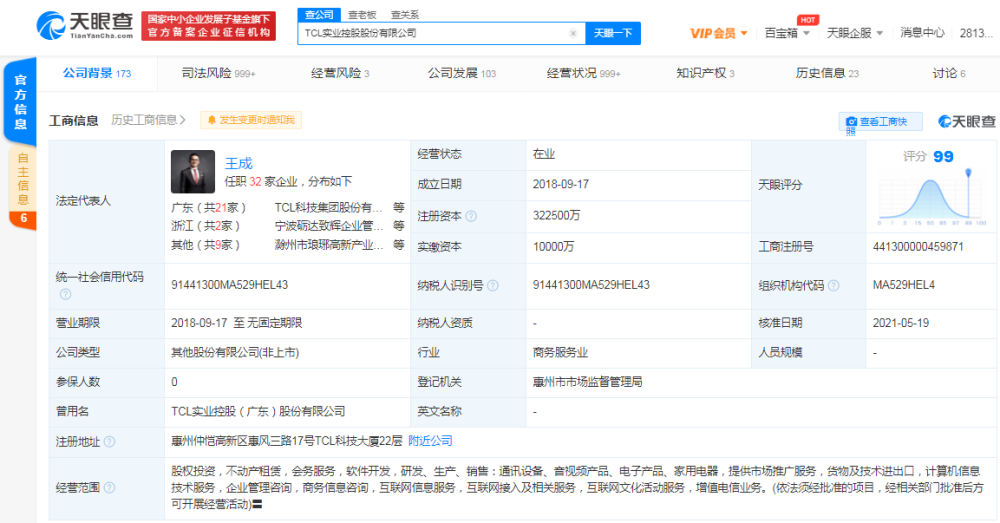This screenshot has width=1000, height=523.
Task: Click the help icon next to 注册地址
Action: pos(109,441)
